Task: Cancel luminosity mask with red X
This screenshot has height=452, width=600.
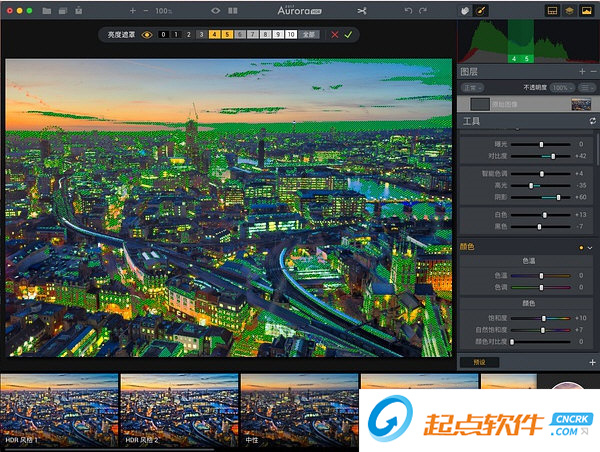Action: coord(335,35)
